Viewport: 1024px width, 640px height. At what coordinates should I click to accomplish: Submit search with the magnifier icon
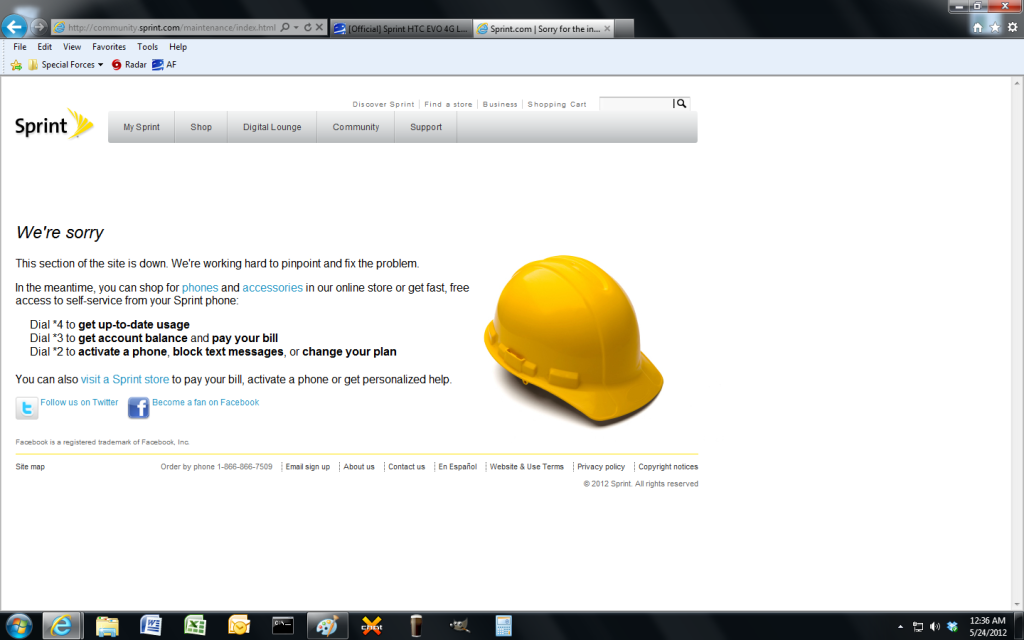681,104
